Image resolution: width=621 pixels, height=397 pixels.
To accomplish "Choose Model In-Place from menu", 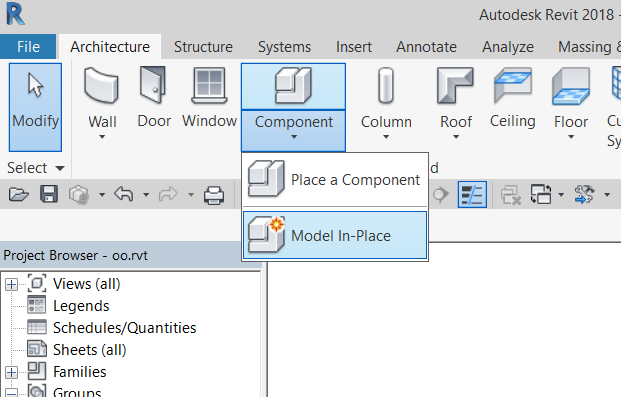I will click(335, 235).
